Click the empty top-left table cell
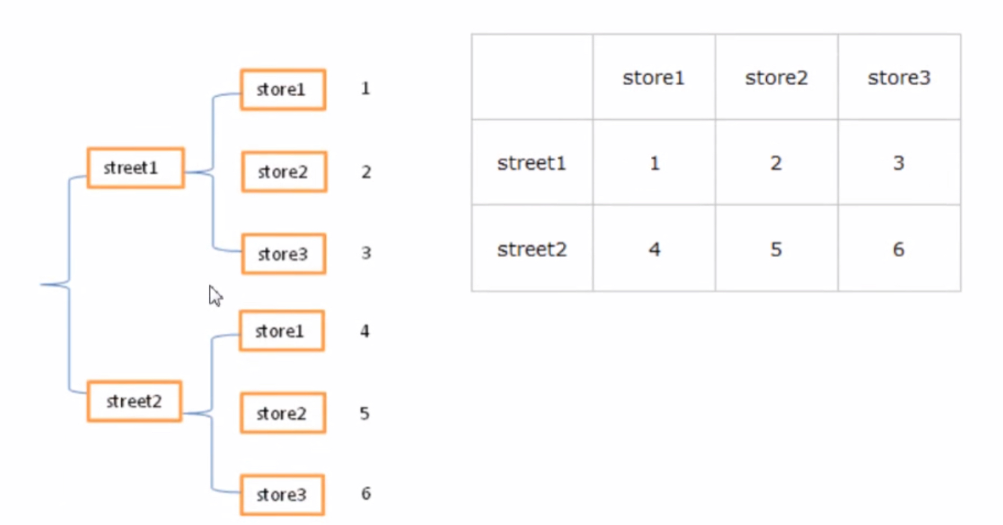Viewport: 1003px width, 525px height. pos(532,77)
